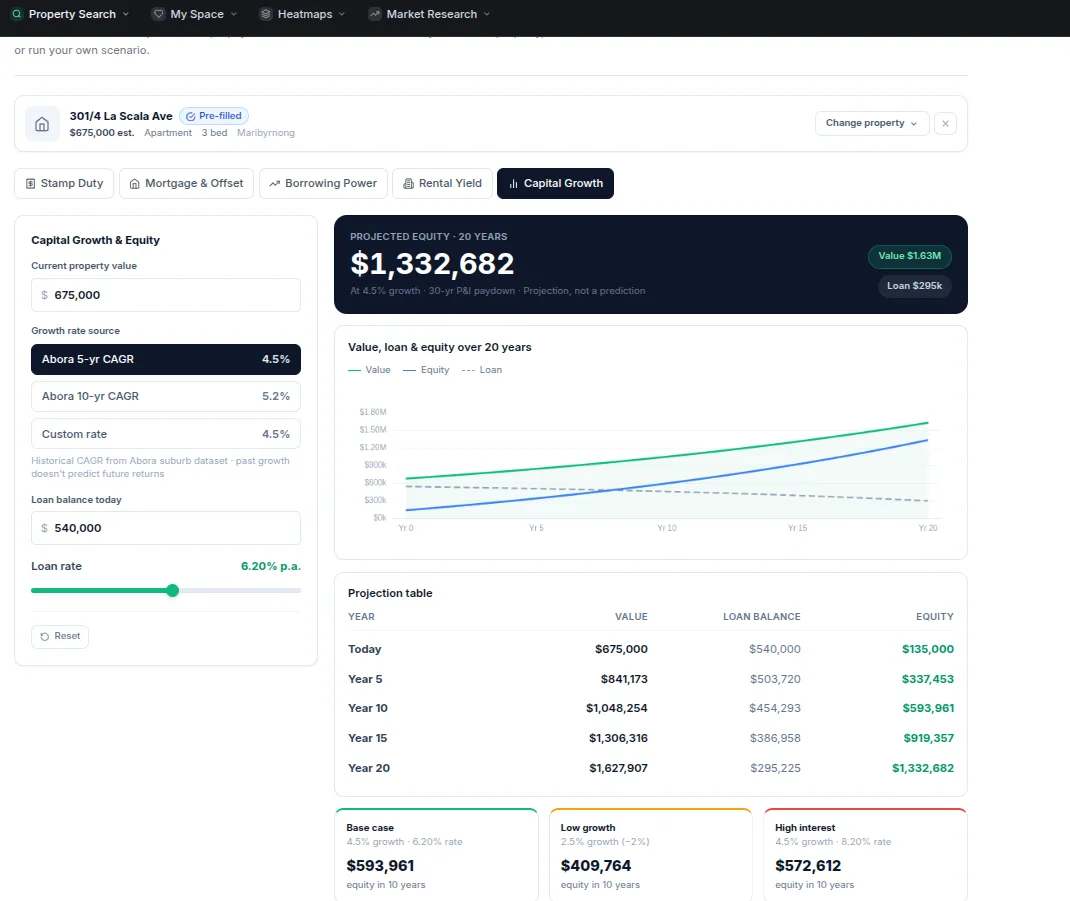Open the Property Search menu
The height and width of the screenshot is (901, 1070).
tap(70, 14)
